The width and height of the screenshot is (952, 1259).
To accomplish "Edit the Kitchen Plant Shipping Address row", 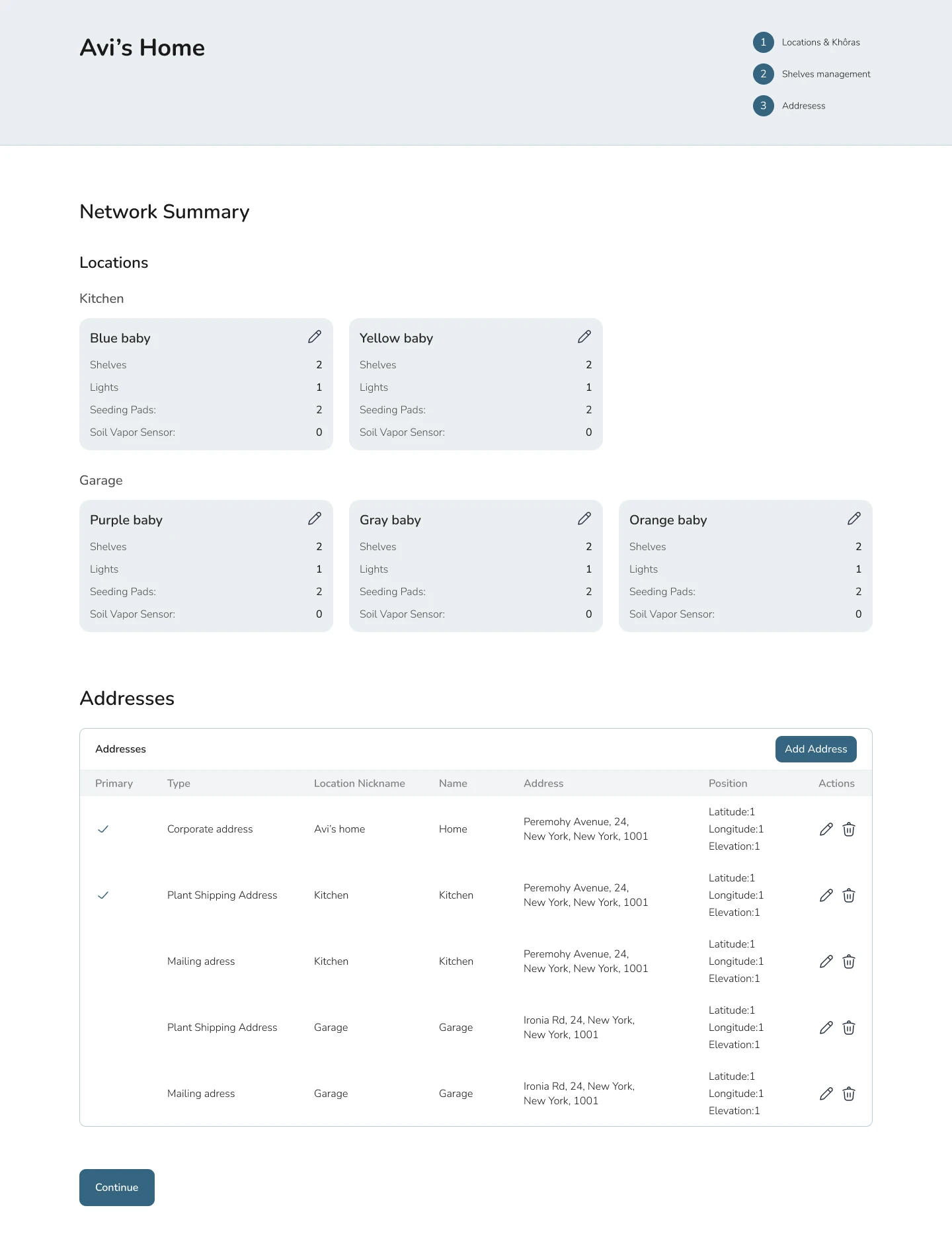I will point(826,895).
